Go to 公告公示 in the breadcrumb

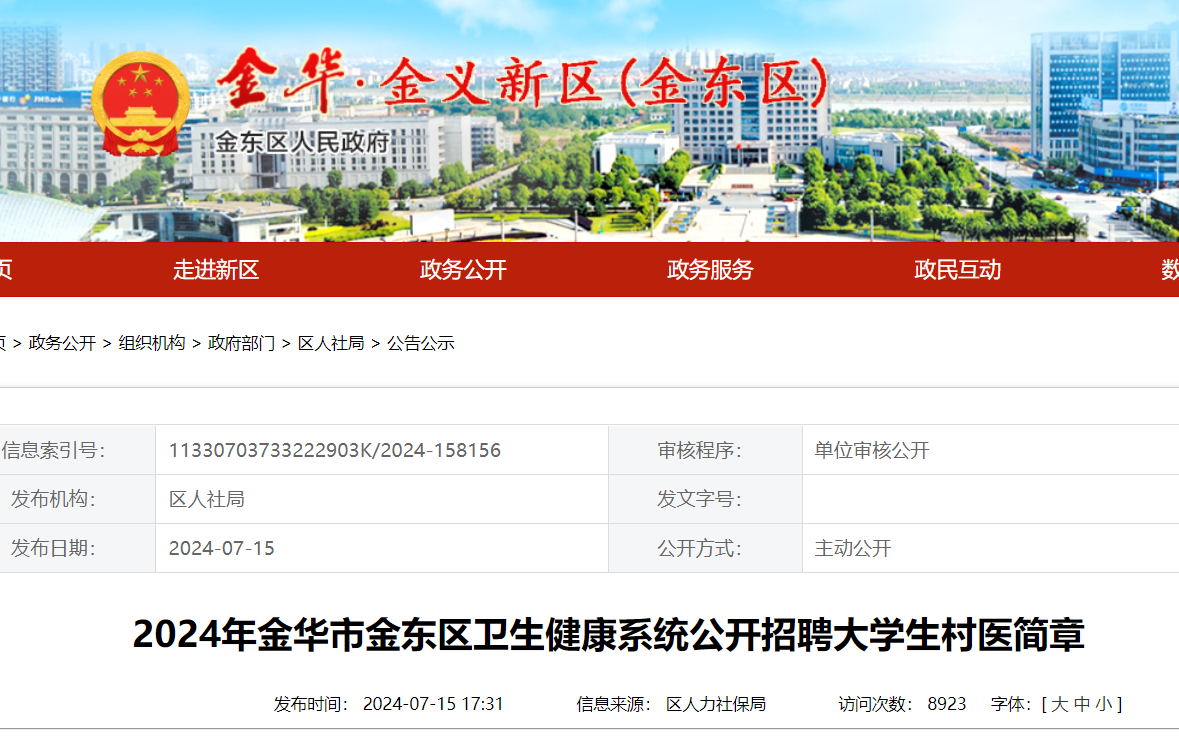[x=421, y=343]
